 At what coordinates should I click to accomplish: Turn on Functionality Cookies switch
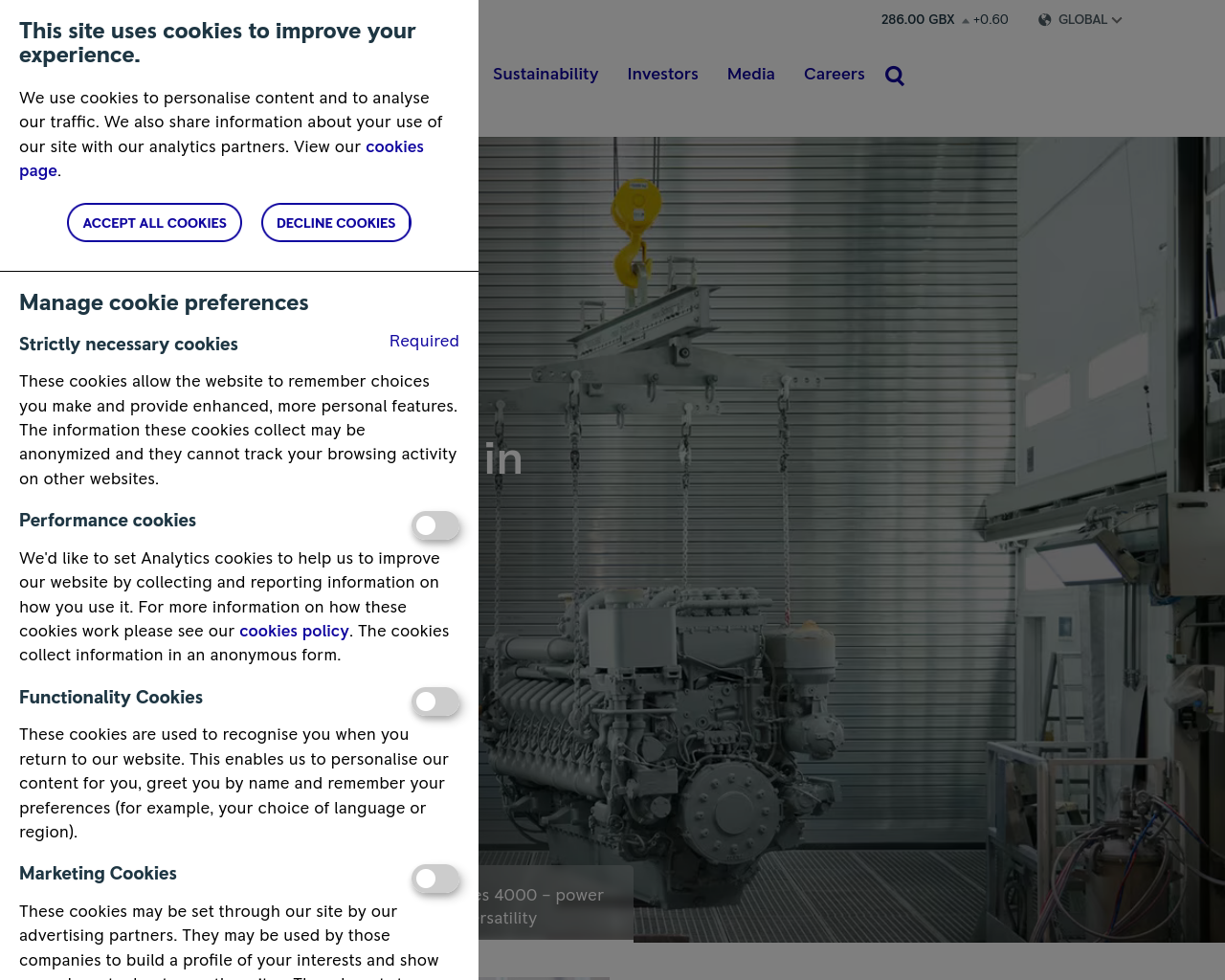(435, 702)
